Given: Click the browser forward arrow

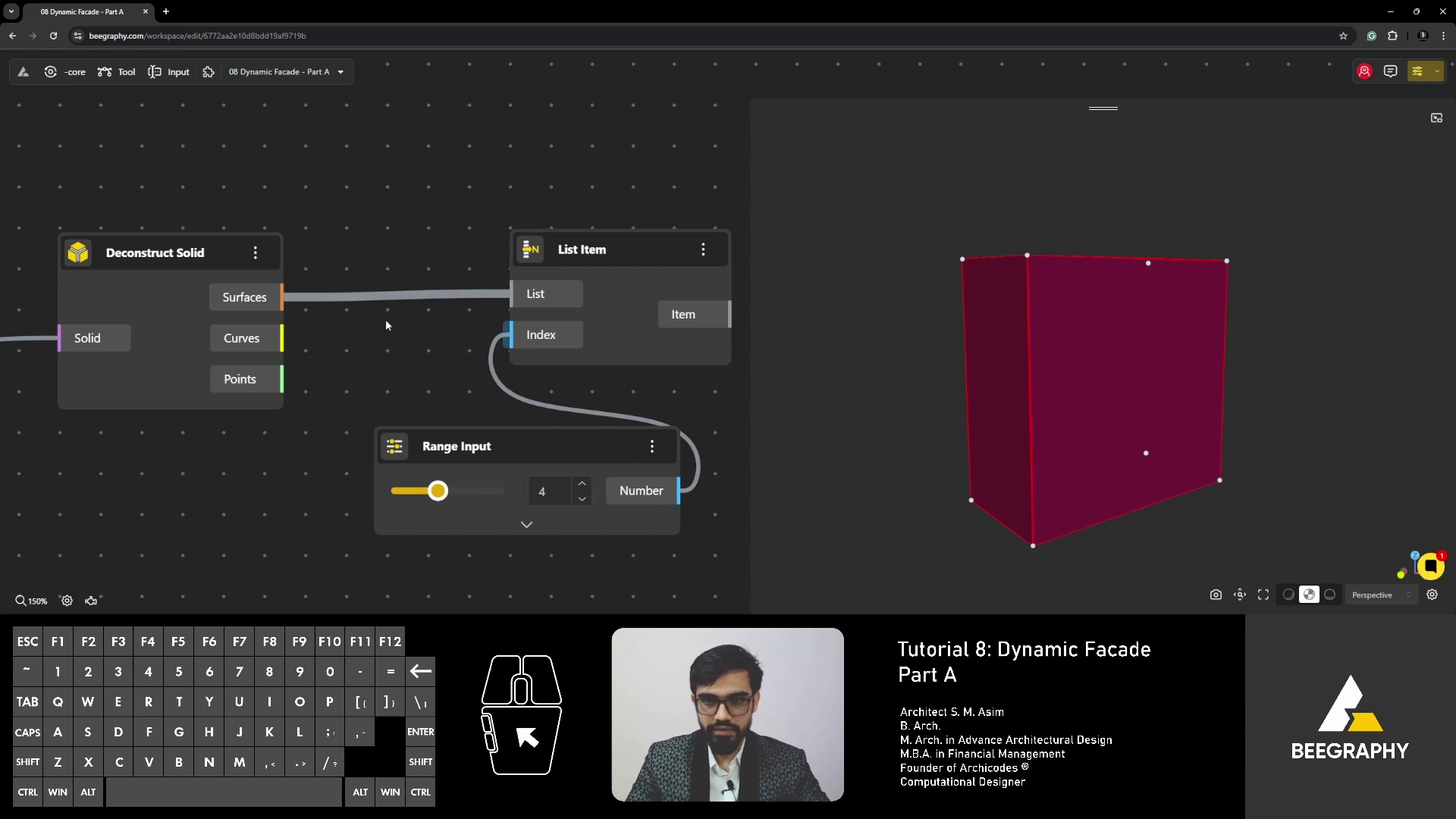Looking at the screenshot, I should 33,36.
